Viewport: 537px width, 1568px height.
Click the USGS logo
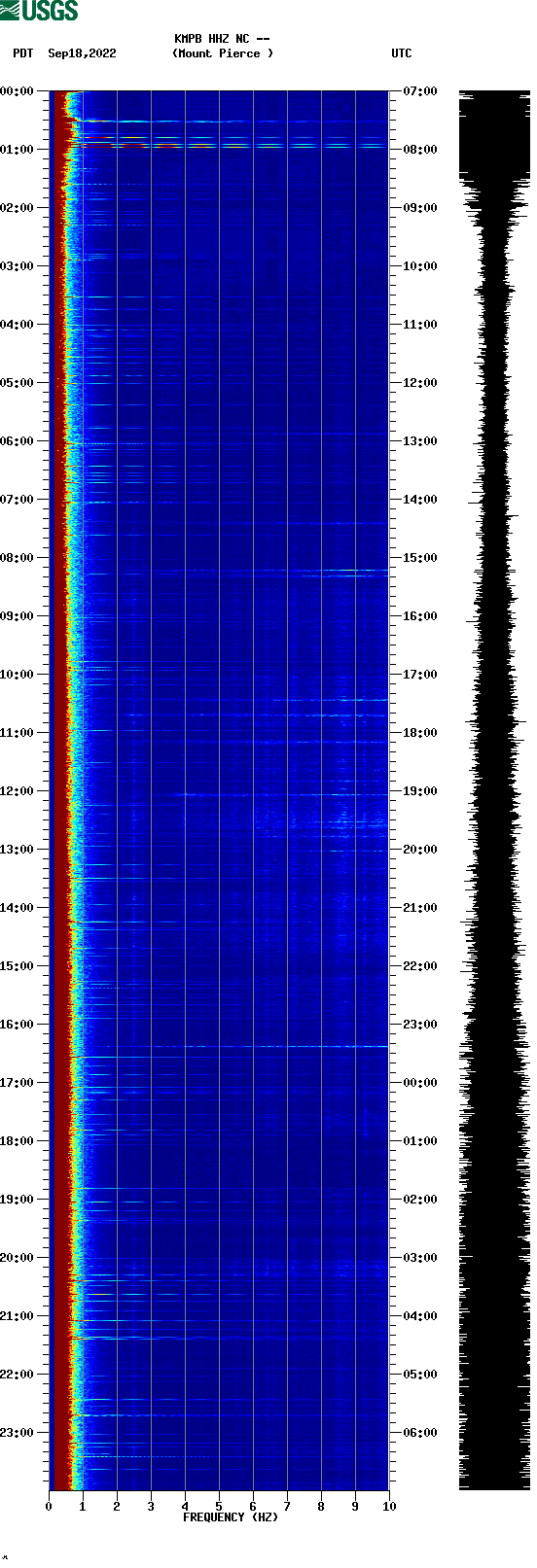39,11
